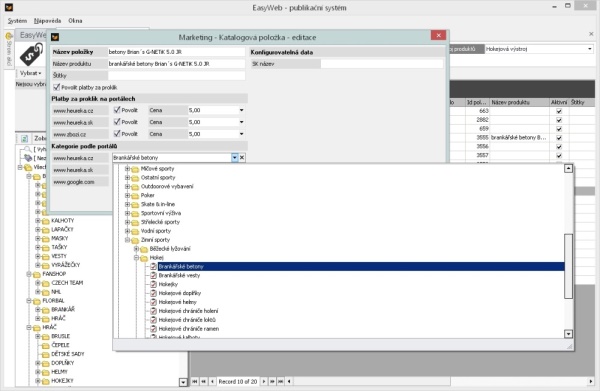
Task: Select LAPAČKY folder icon in main tree
Action: point(46,230)
